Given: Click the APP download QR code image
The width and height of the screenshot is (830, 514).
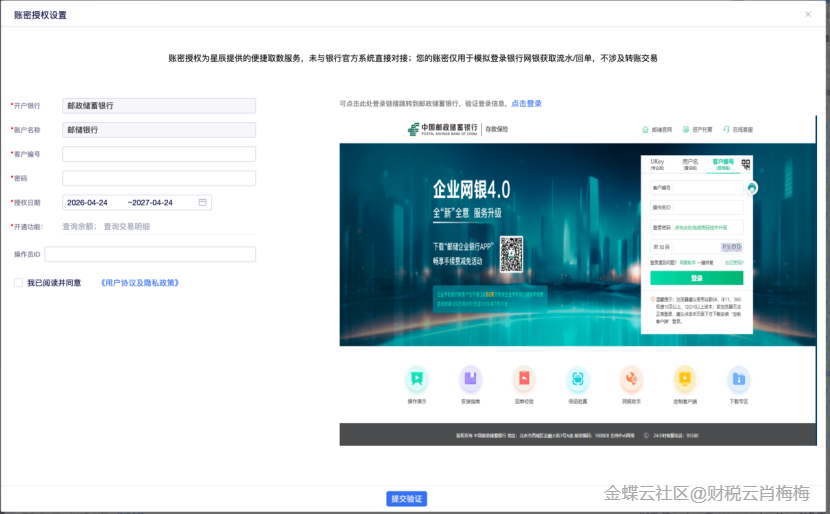Looking at the screenshot, I should 511,254.
